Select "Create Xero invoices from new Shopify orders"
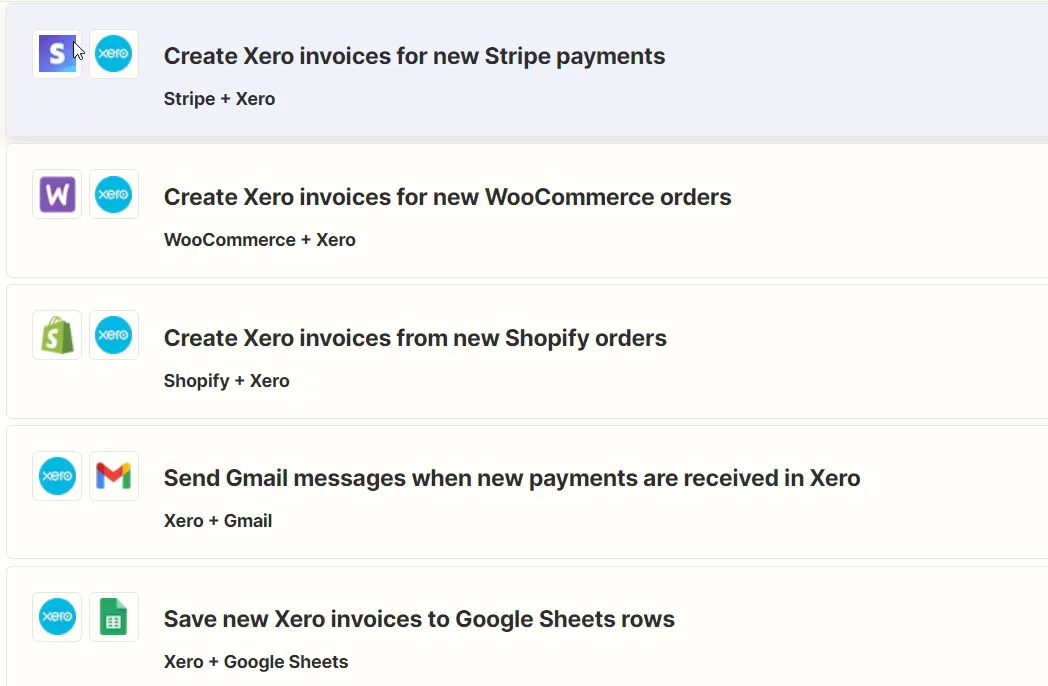 (415, 338)
